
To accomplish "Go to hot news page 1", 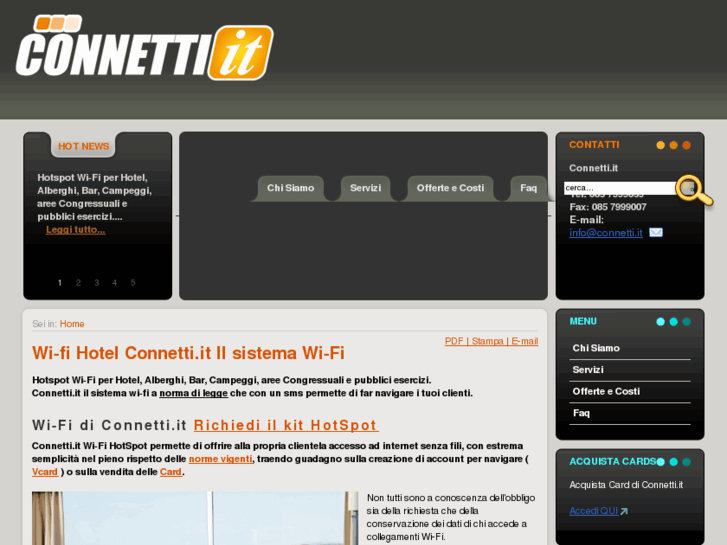I will coord(60,282).
